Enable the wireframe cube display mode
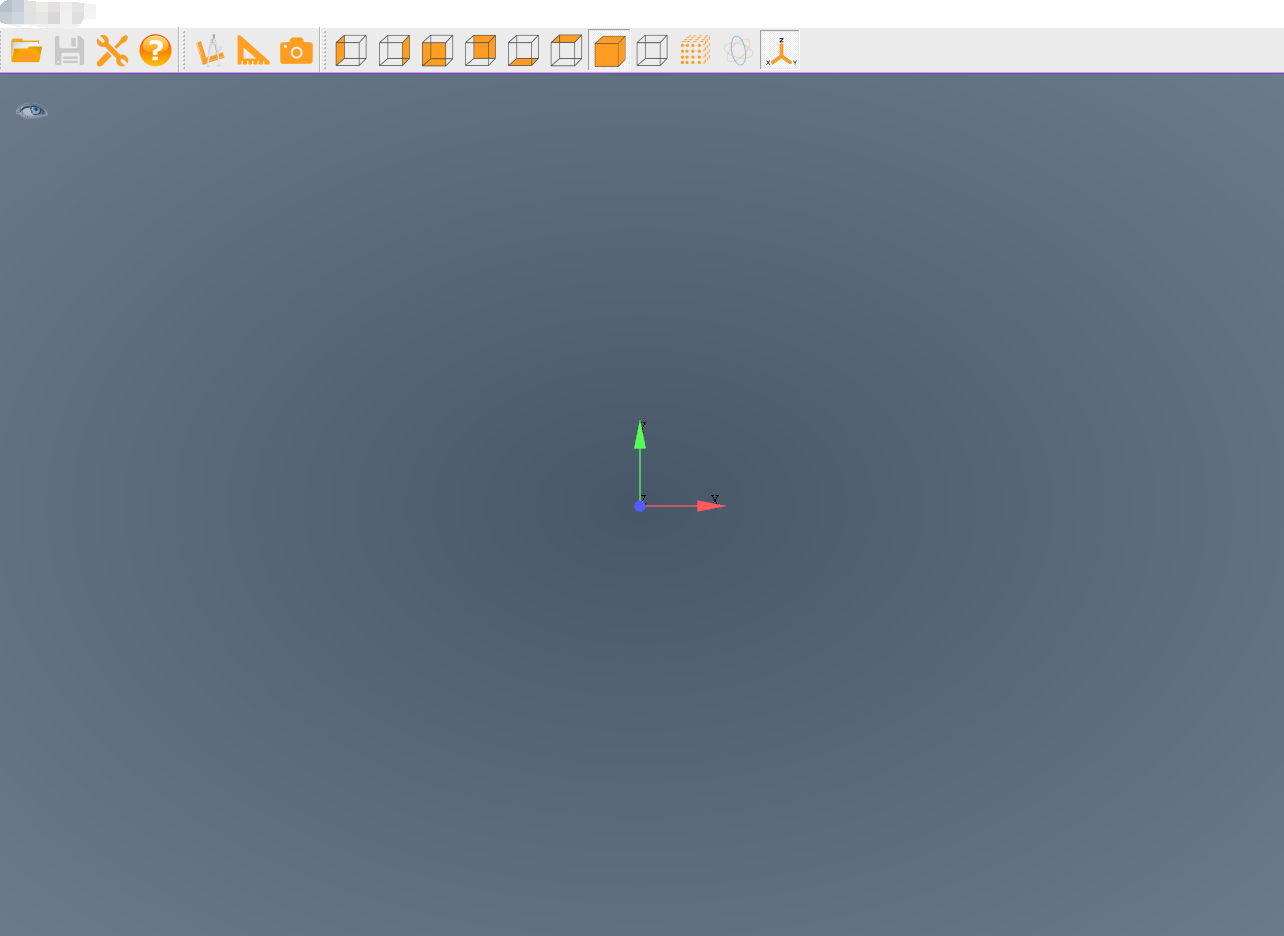Viewport: 1284px width, 936px height. [652, 50]
